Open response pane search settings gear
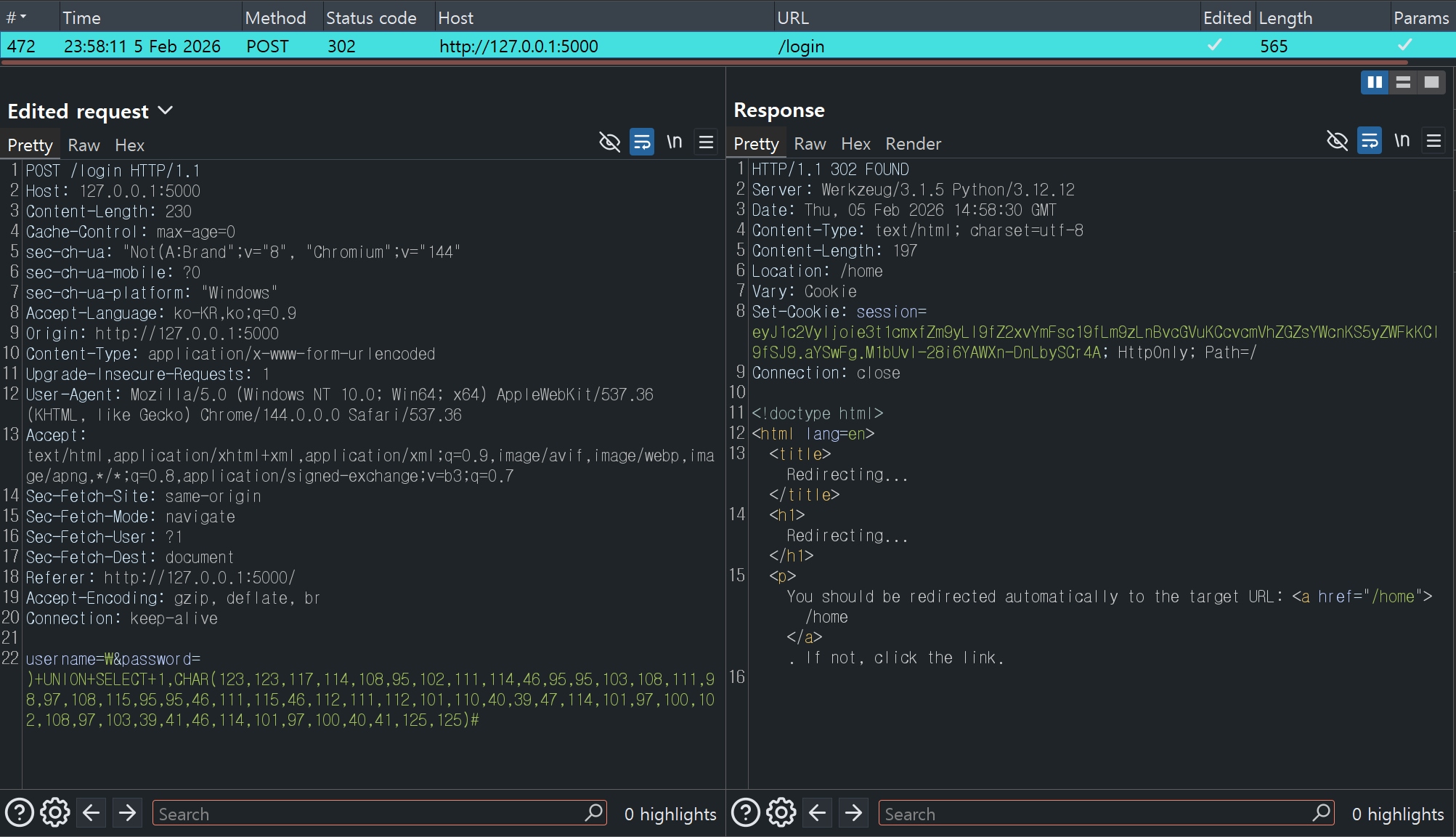Viewport: 1456px width, 837px height. tap(781, 812)
